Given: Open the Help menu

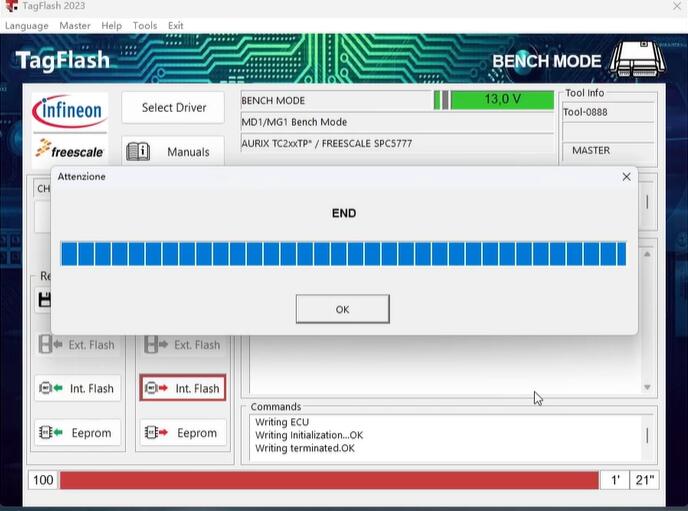Looking at the screenshot, I should pos(111,26).
